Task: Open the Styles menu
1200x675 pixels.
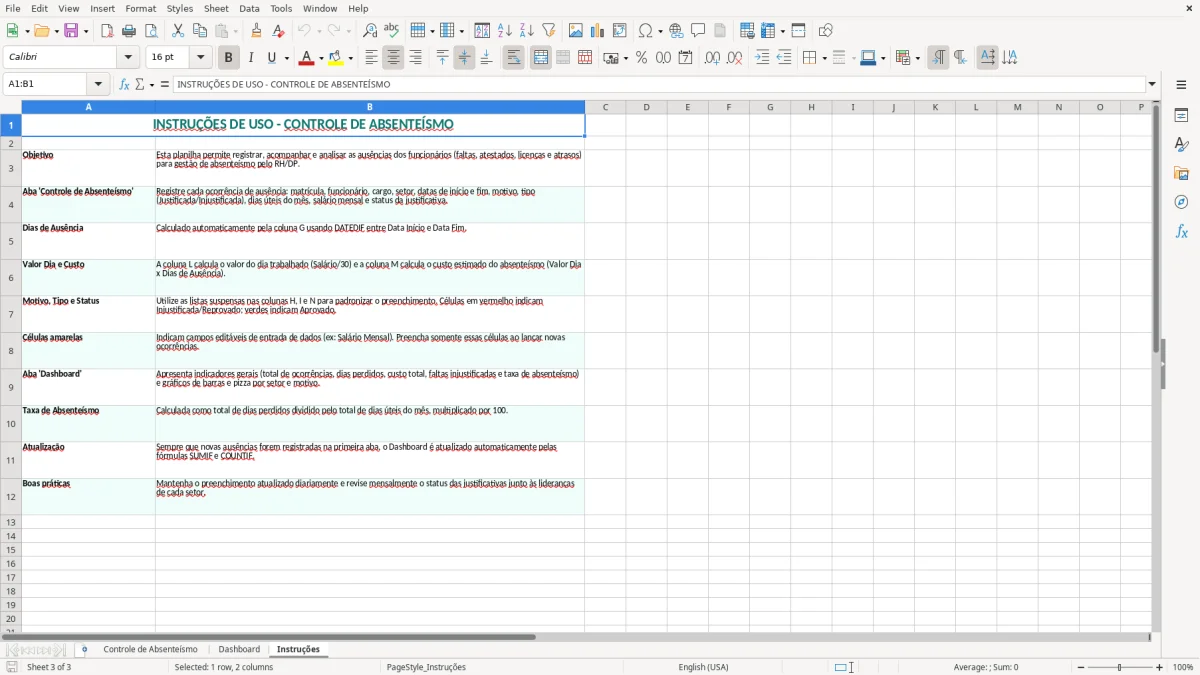Action: click(x=180, y=8)
